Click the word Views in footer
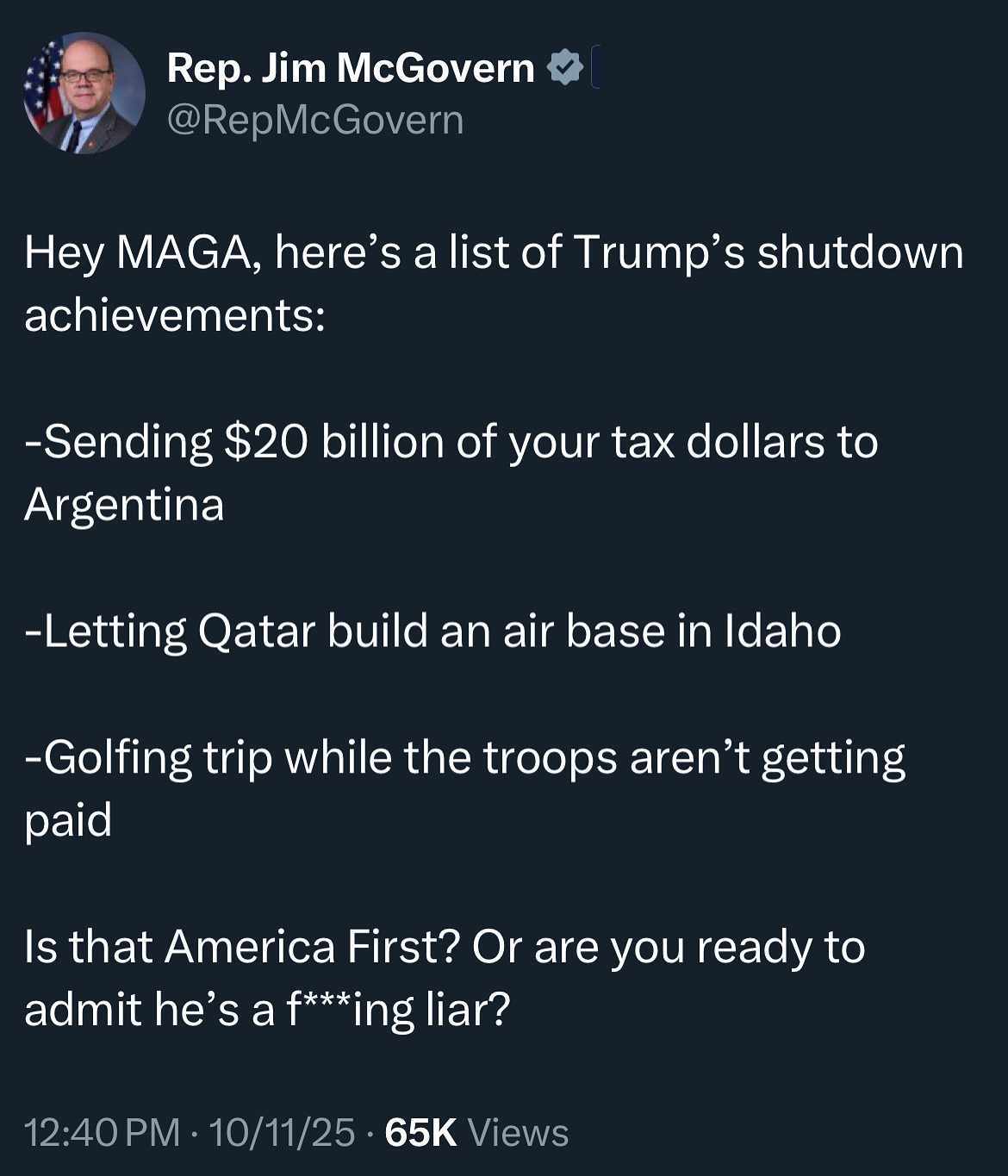This screenshot has width=1008, height=1176. pos(518,1132)
